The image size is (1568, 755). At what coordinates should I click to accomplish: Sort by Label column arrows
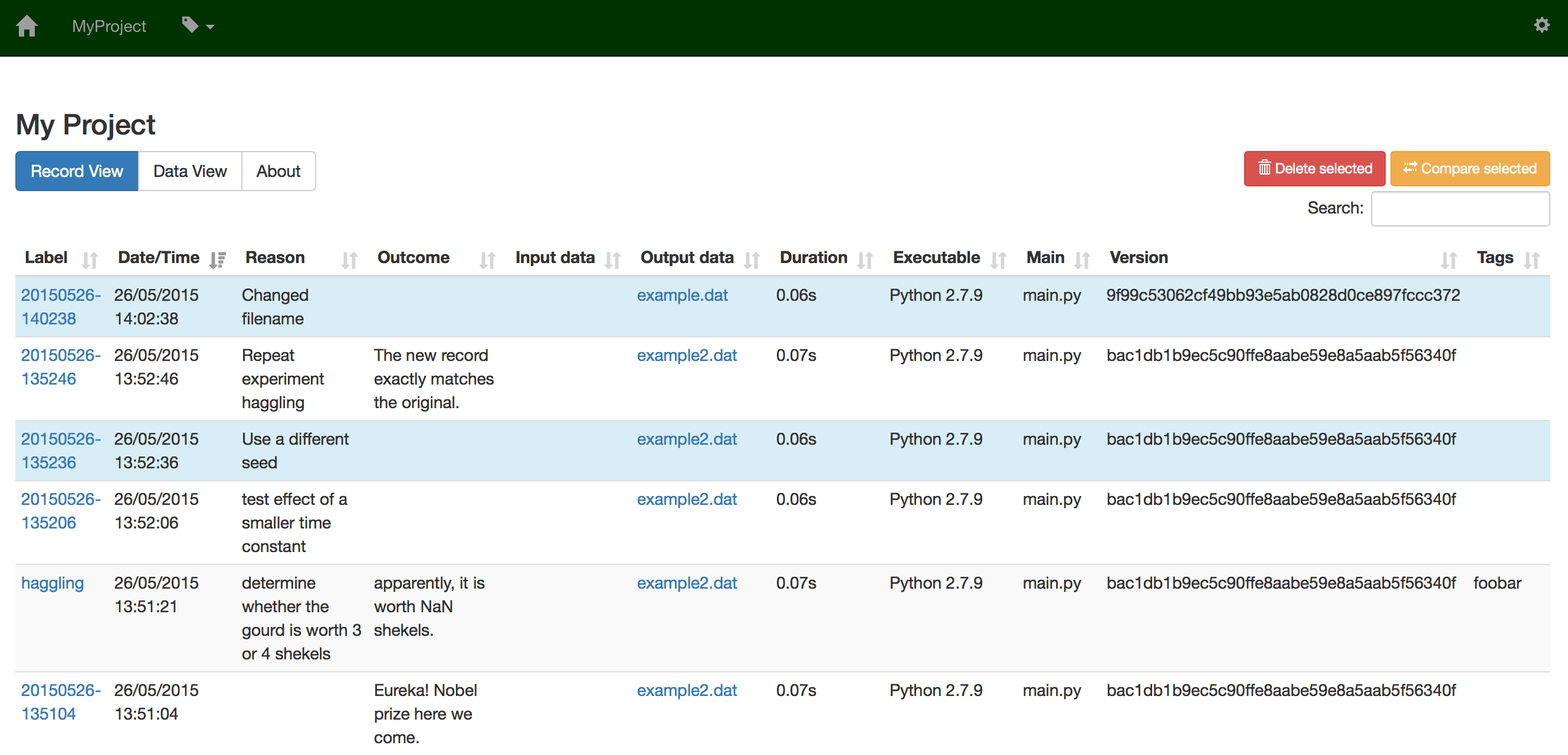(x=90, y=260)
